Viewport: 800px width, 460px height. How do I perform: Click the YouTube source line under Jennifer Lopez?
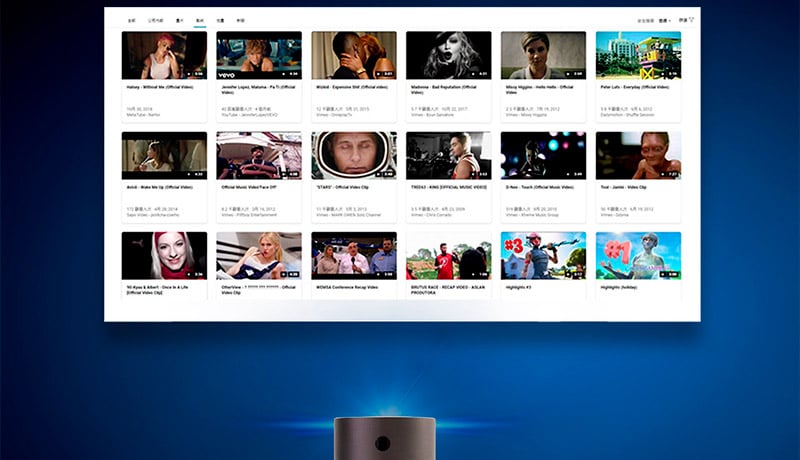[249, 115]
